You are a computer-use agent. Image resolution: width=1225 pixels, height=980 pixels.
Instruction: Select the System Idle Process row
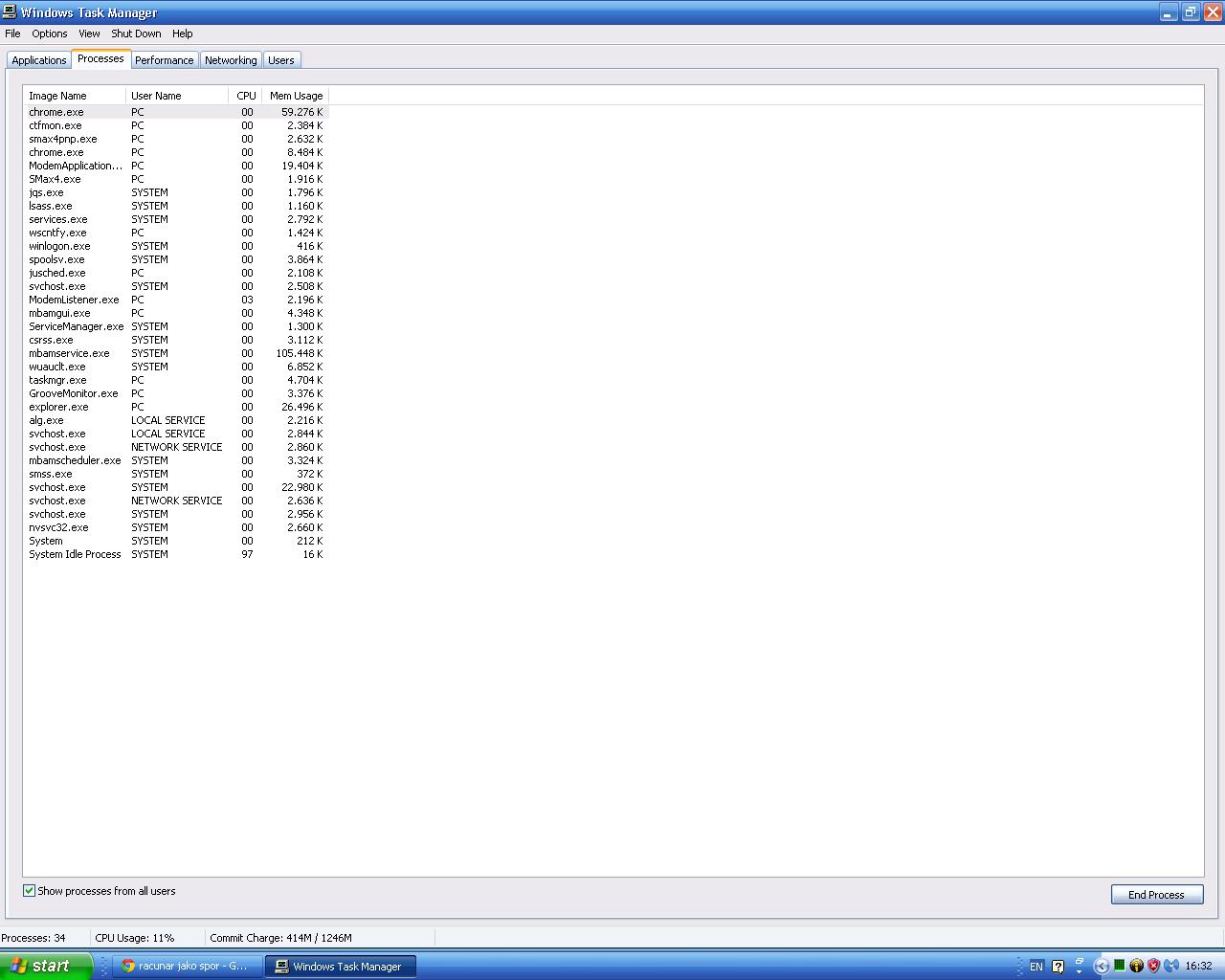tap(176, 554)
